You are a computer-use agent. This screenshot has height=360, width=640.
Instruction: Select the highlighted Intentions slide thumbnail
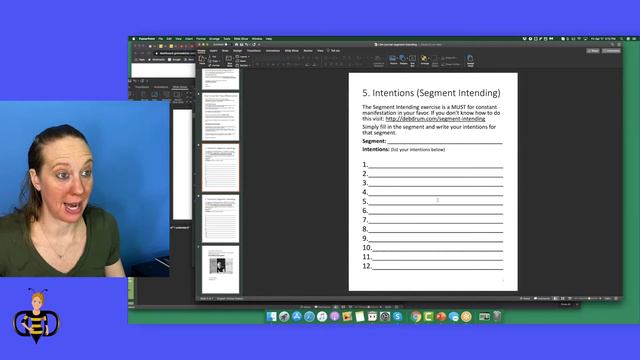tap(220, 167)
